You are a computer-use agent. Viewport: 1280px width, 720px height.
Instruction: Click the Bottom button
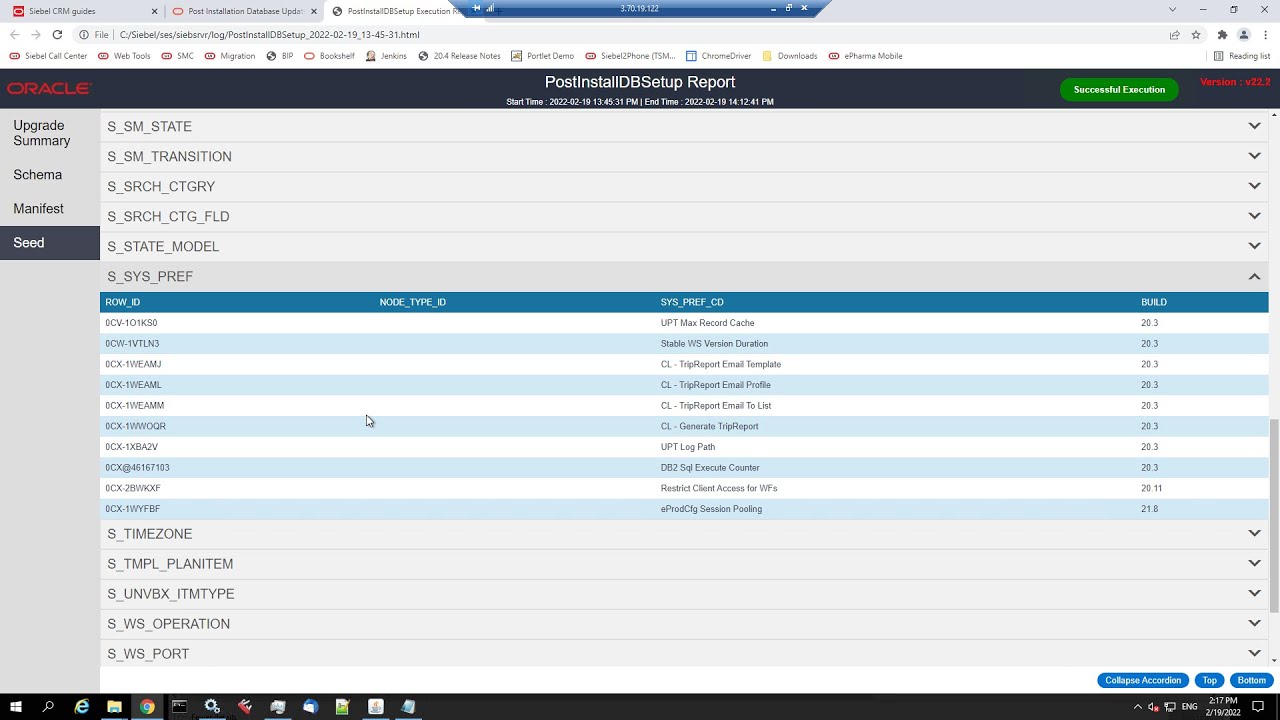coord(1251,680)
